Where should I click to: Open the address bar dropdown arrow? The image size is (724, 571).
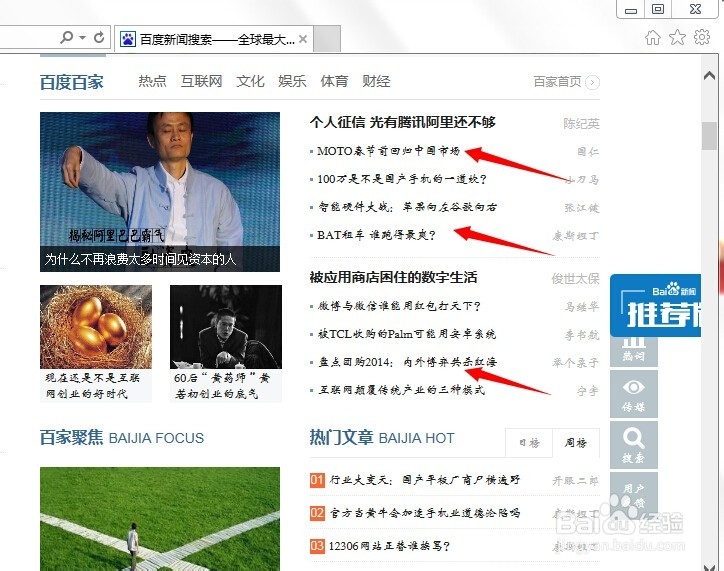(83, 37)
